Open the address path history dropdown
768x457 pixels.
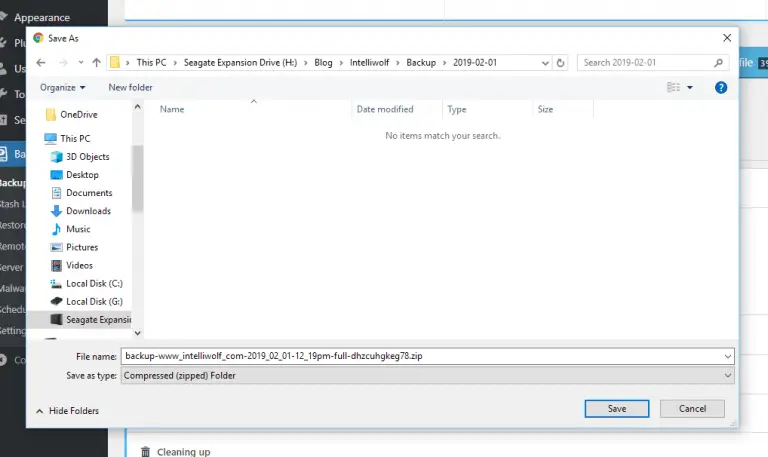pos(541,62)
